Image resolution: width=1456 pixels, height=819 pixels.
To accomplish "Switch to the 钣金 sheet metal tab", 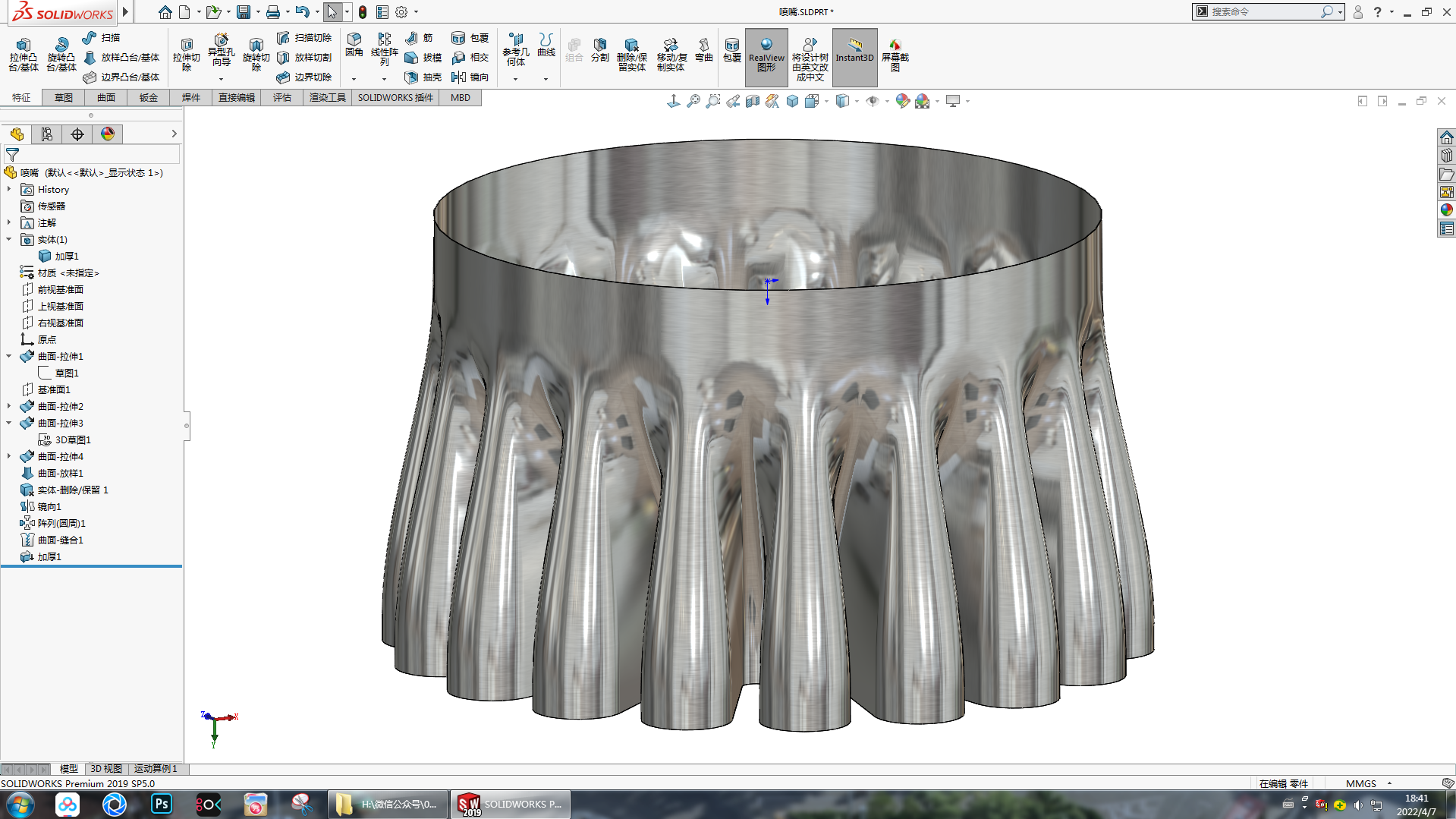I will point(149,98).
